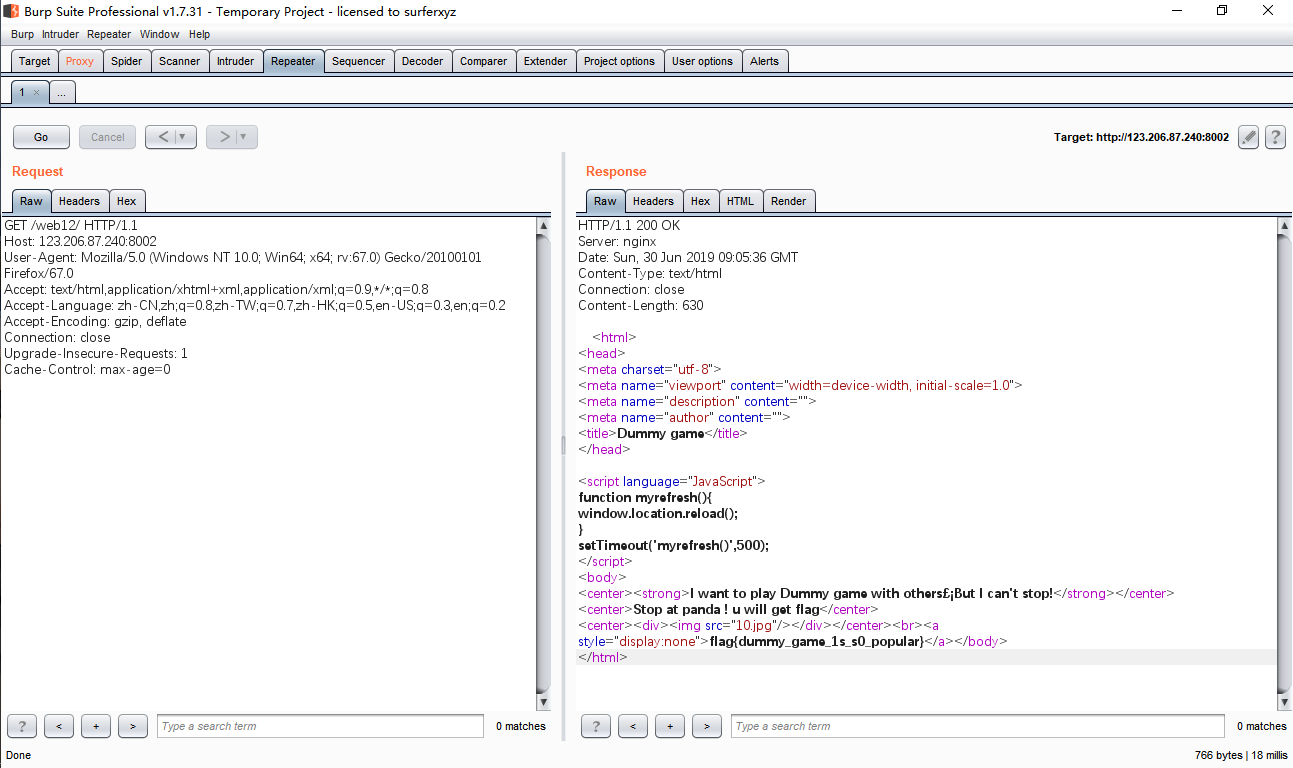Select Response Render view tab
The width and height of the screenshot is (1293, 768).
point(789,201)
